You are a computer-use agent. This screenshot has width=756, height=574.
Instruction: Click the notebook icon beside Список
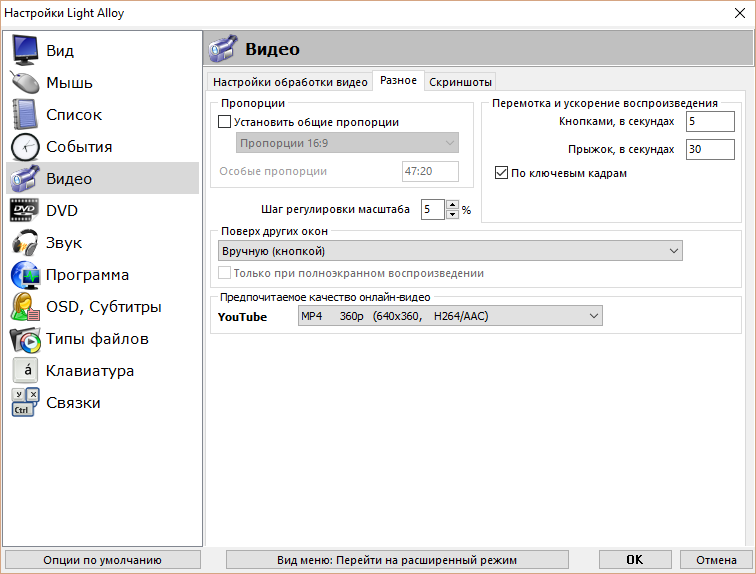point(25,114)
